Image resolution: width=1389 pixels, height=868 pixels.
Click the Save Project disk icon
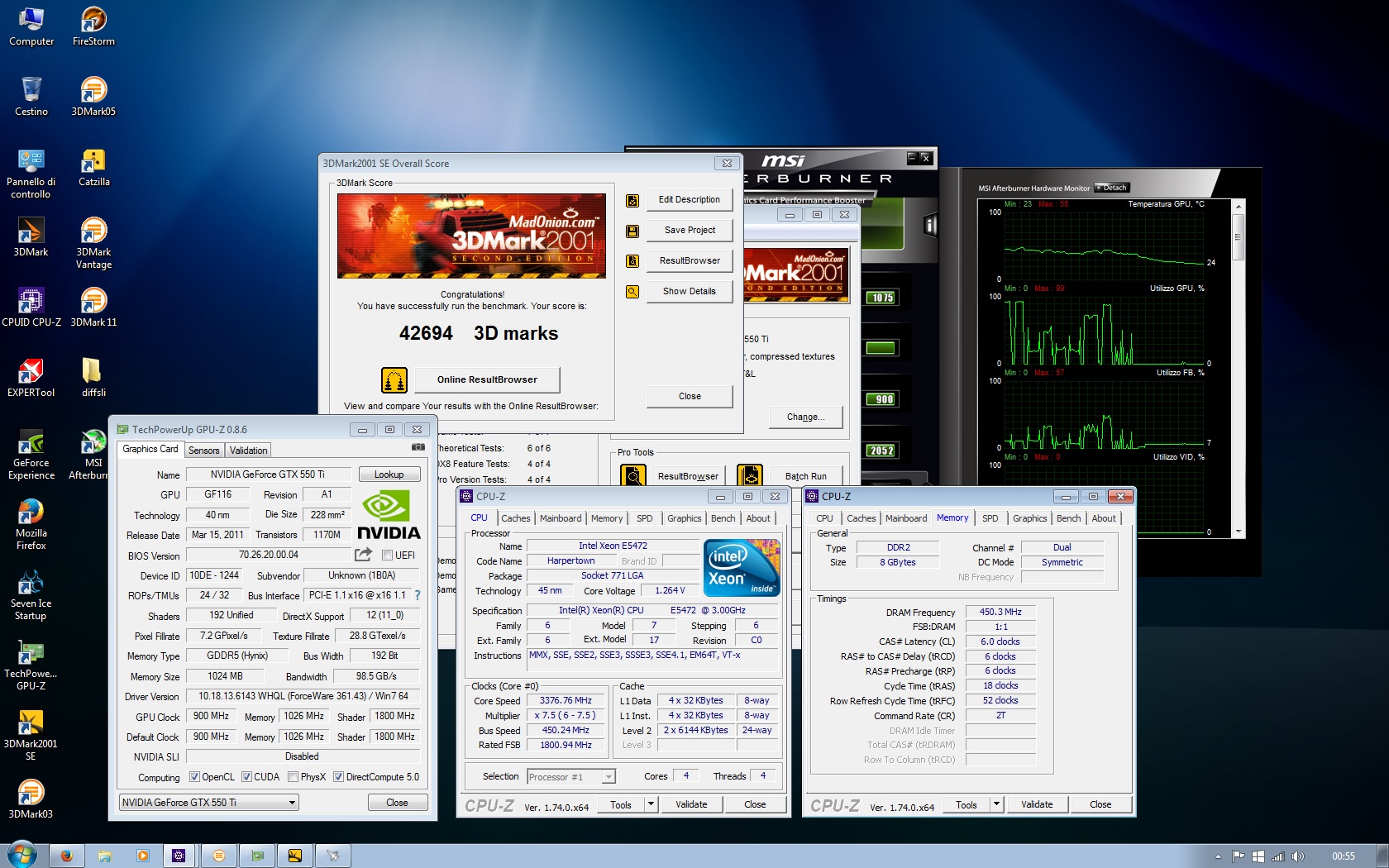click(x=632, y=231)
